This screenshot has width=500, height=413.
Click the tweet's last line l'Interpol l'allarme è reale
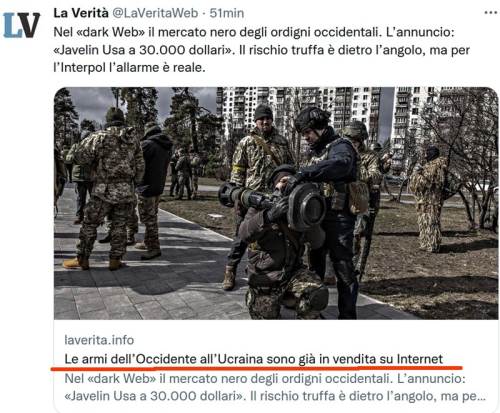[129, 68]
